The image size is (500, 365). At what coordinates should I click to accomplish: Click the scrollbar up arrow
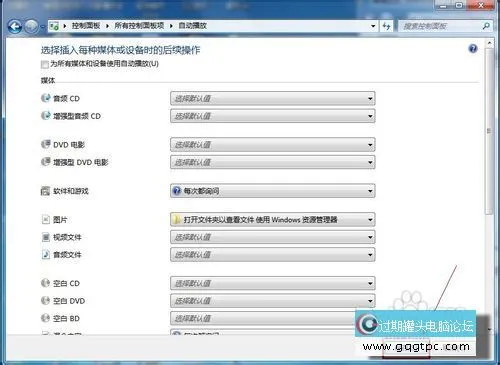click(x=489, y=43)
